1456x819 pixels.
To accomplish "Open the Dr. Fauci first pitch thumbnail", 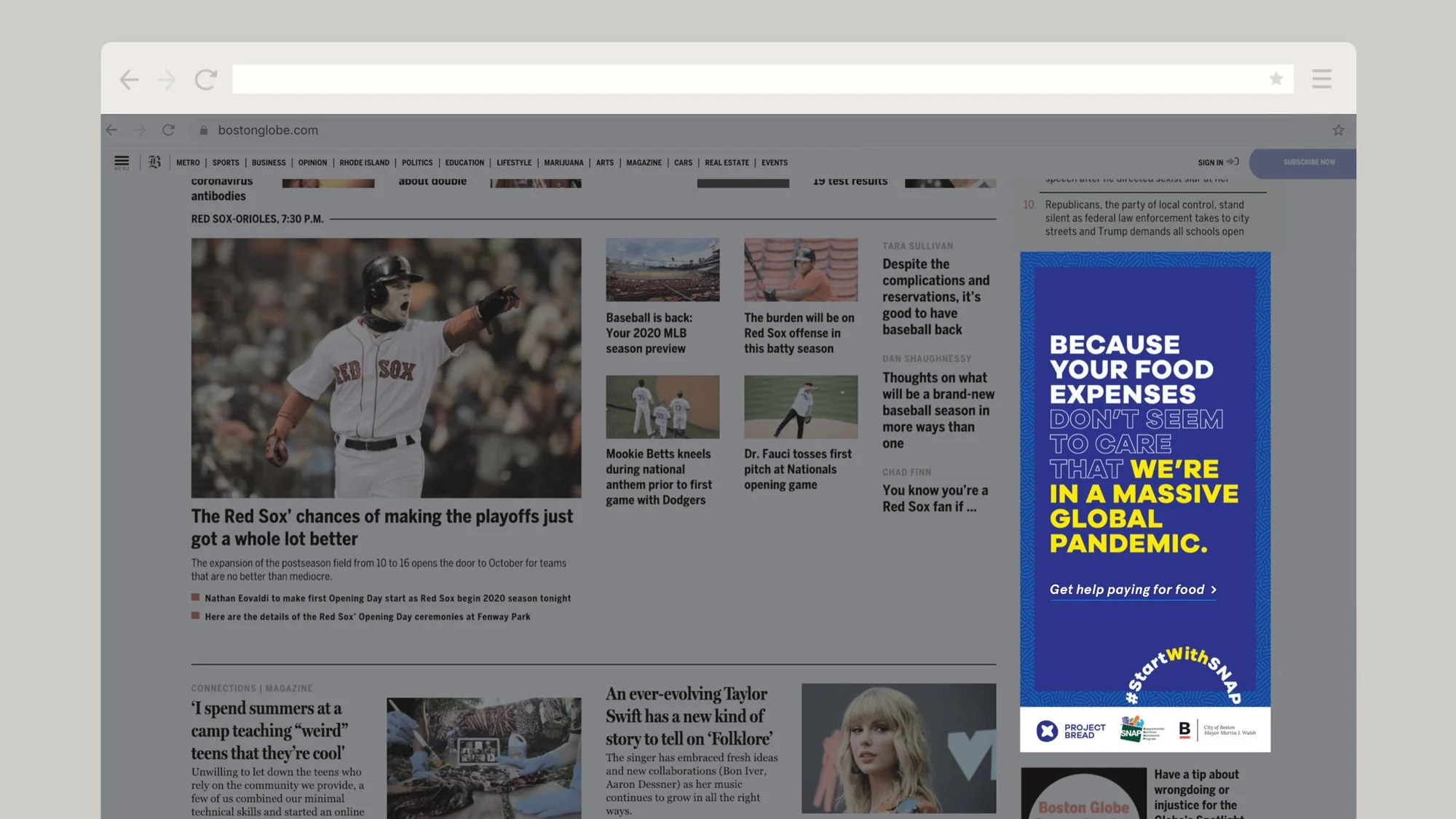I will coord(801,407).
